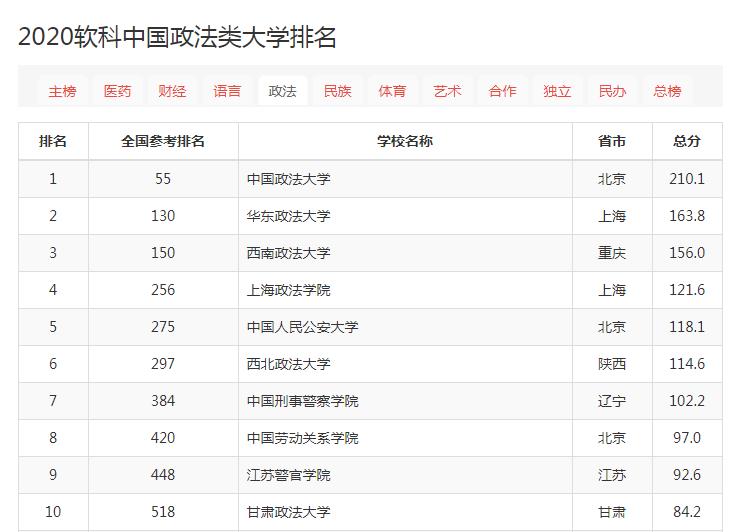Image resolution: width=737 pixels, height=532 pixels.
Task: Click national reference rank 448
Action: (163, 475)
